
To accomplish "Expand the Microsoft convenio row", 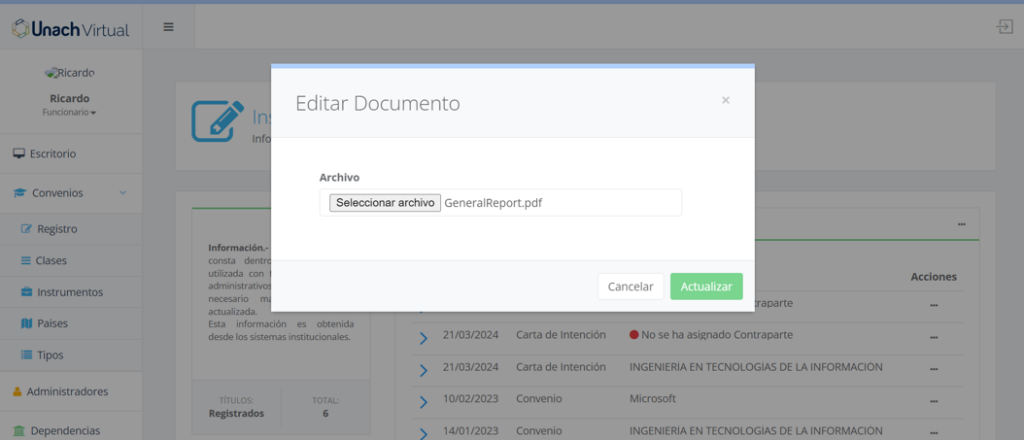I will click(x=423, y=402).
